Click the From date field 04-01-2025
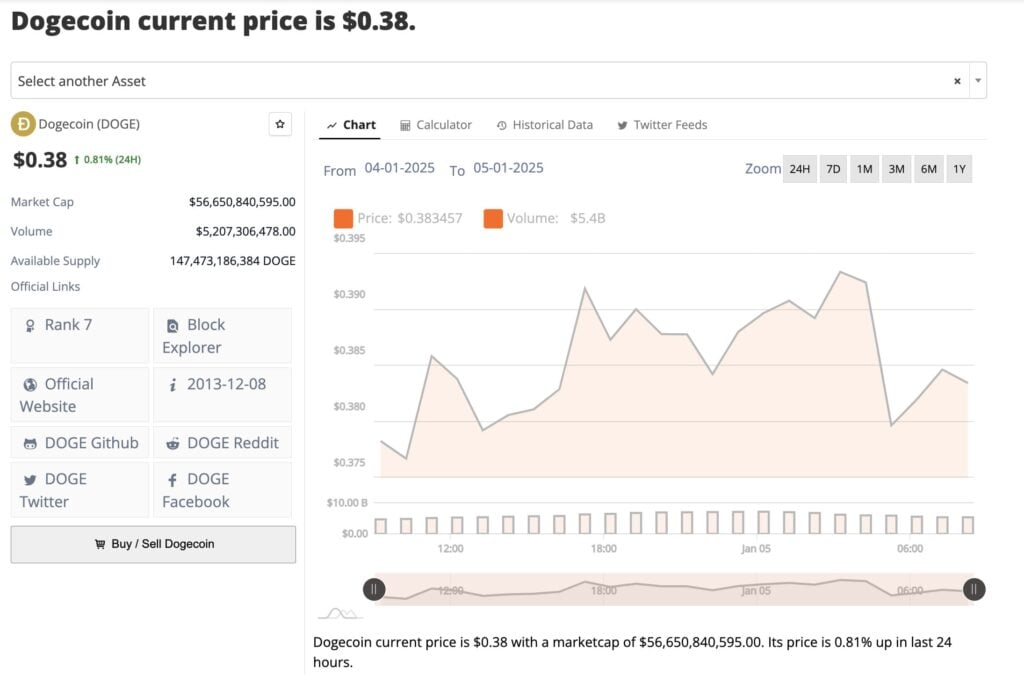 pos(399,168)
